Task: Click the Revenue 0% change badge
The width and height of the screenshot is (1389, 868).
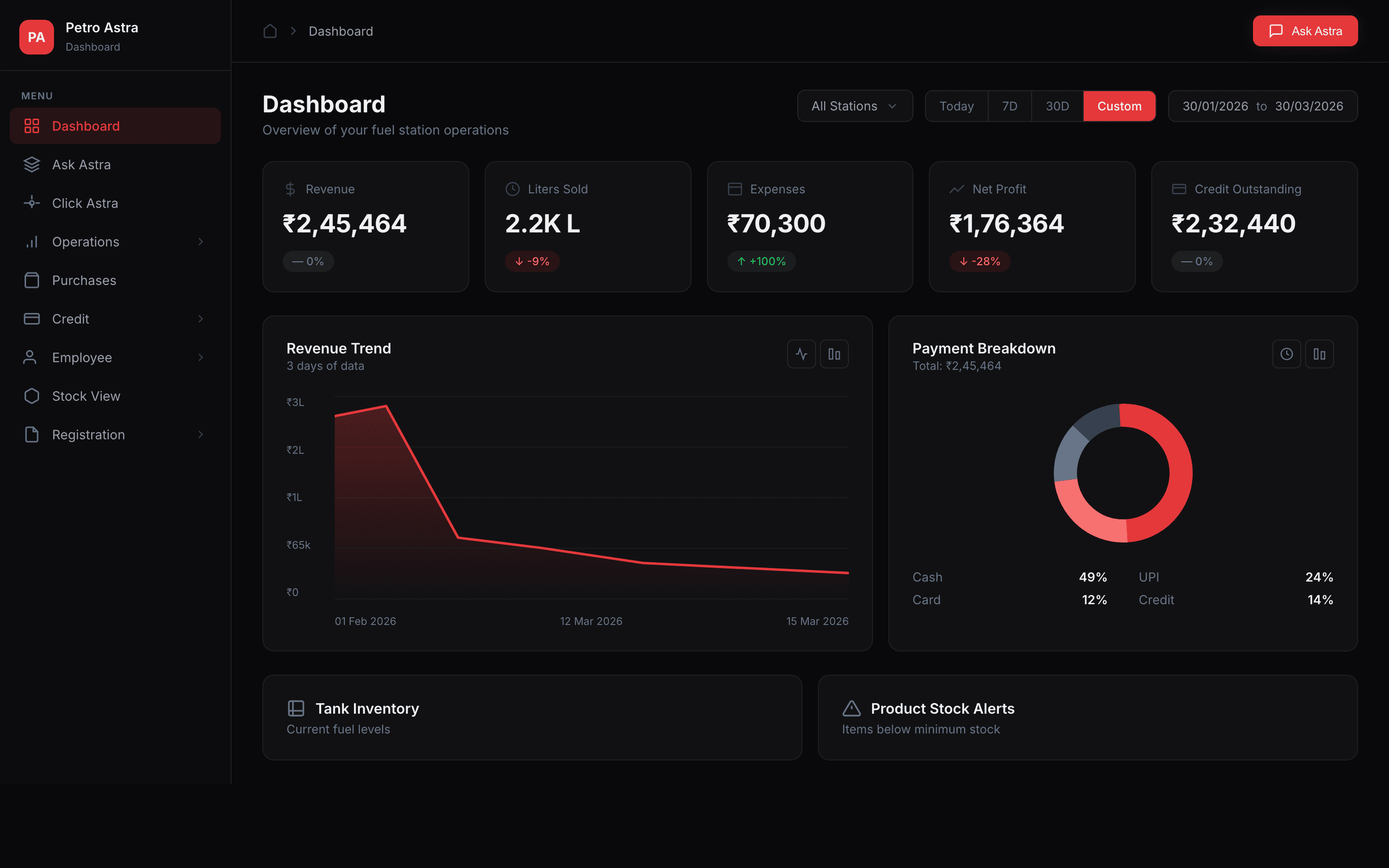Action: pyautogui.click(x=308, y=261)
